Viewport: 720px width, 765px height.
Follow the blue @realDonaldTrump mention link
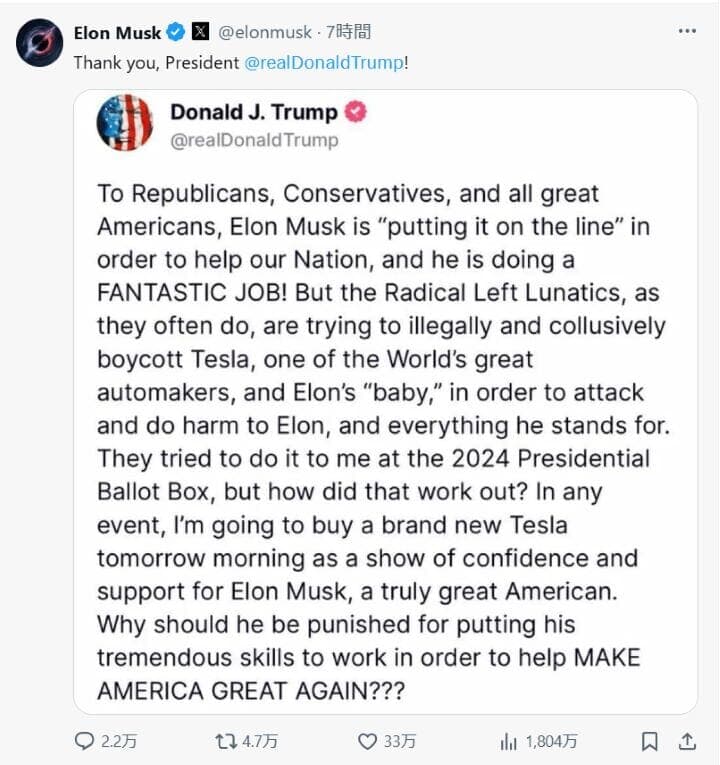323,62
